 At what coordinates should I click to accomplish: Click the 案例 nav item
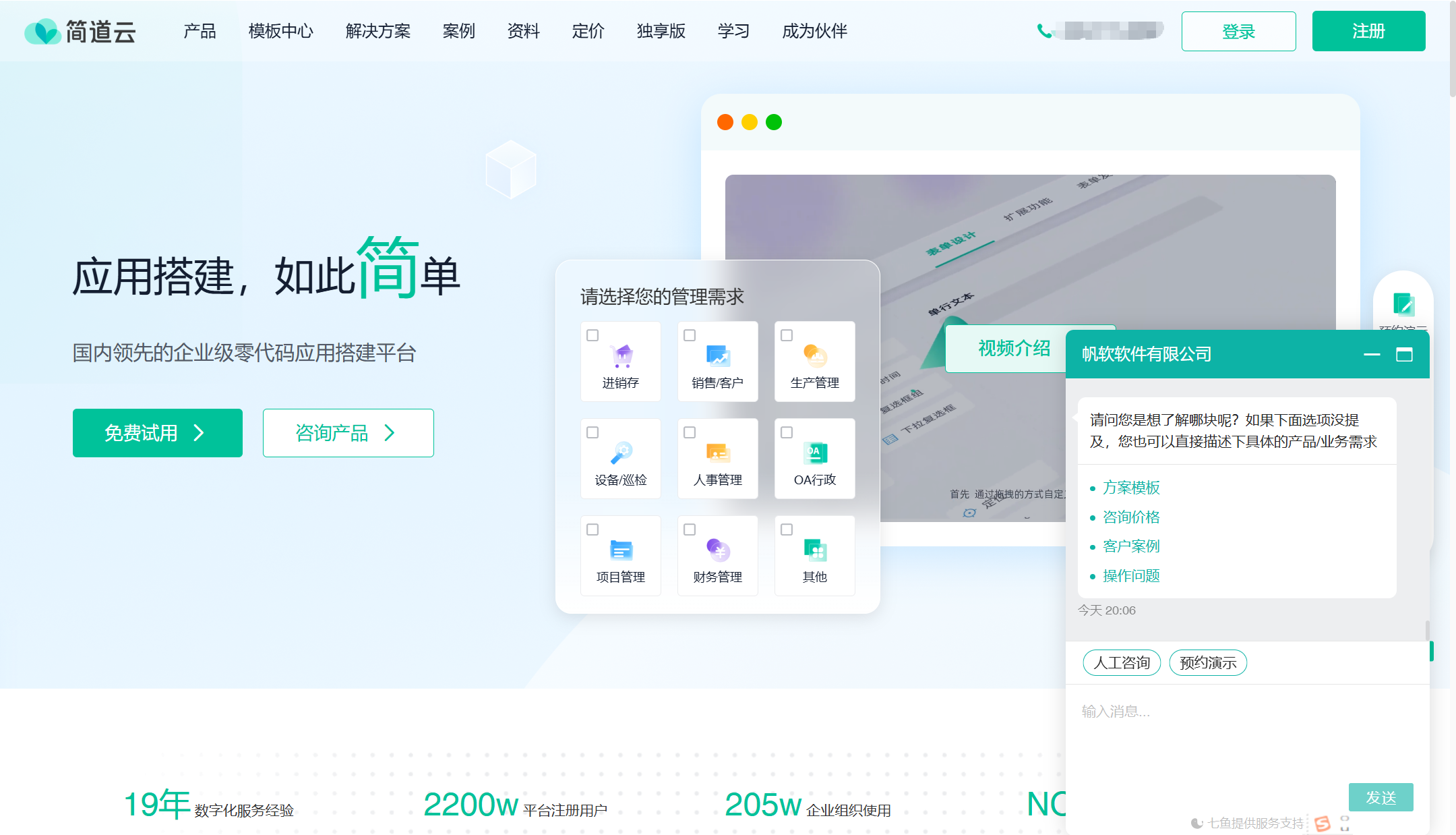click(x=458, y=31)
